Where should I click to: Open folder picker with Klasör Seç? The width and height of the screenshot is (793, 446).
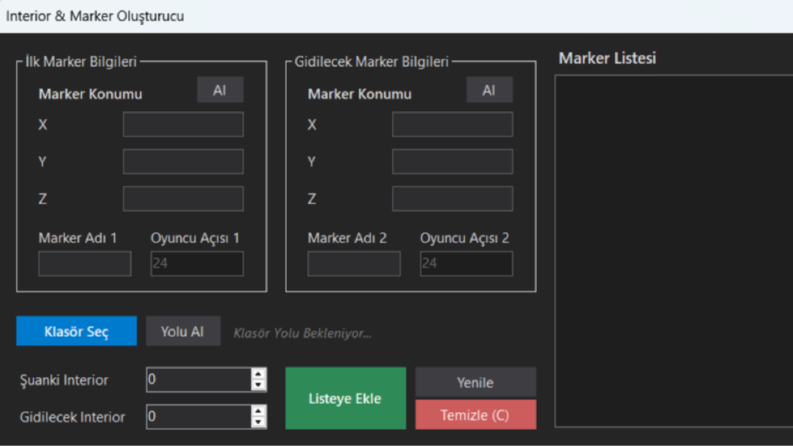point(76,331)
